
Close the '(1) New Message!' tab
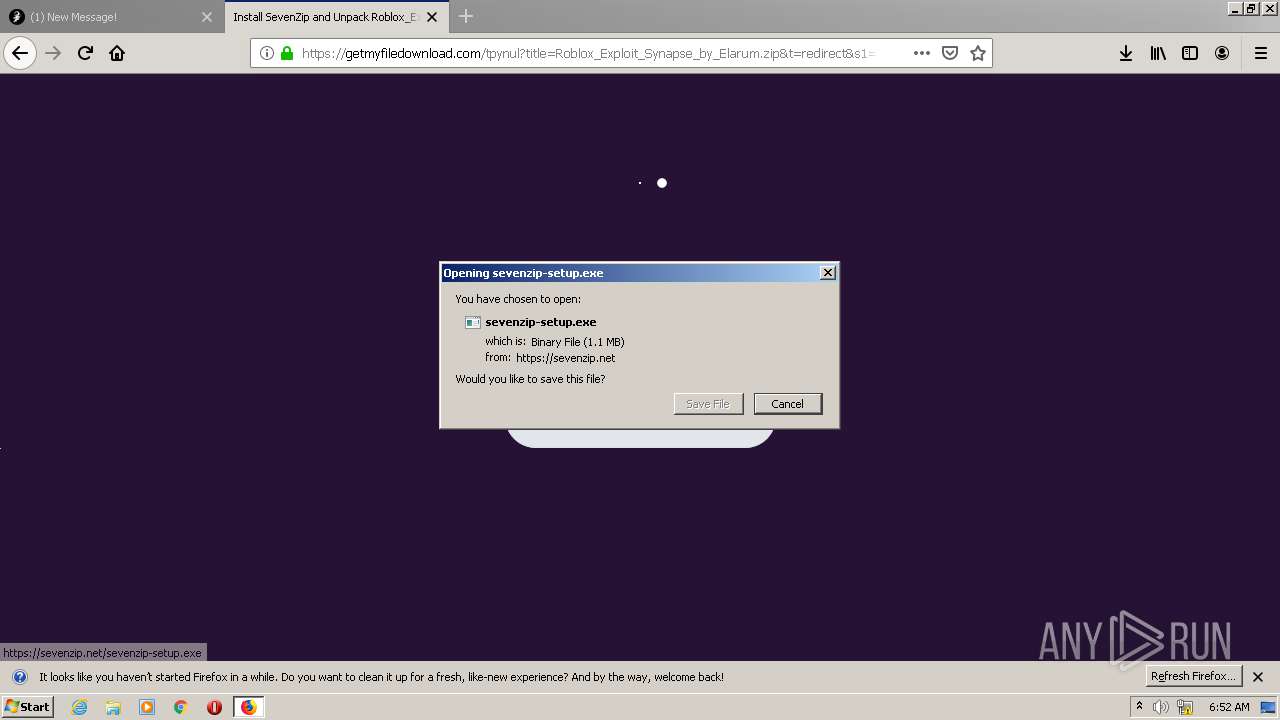pyautogui.click(x=207, y=17)
